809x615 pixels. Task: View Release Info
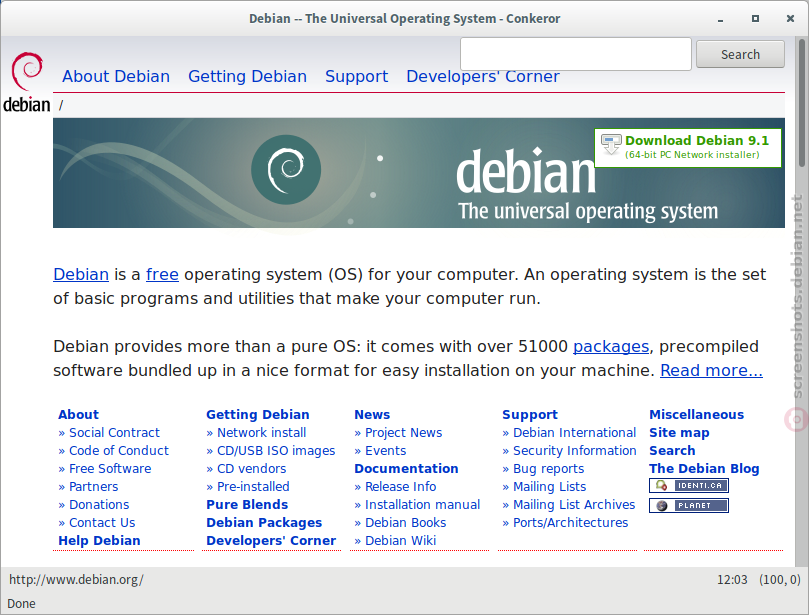click(x=400, y=487)
